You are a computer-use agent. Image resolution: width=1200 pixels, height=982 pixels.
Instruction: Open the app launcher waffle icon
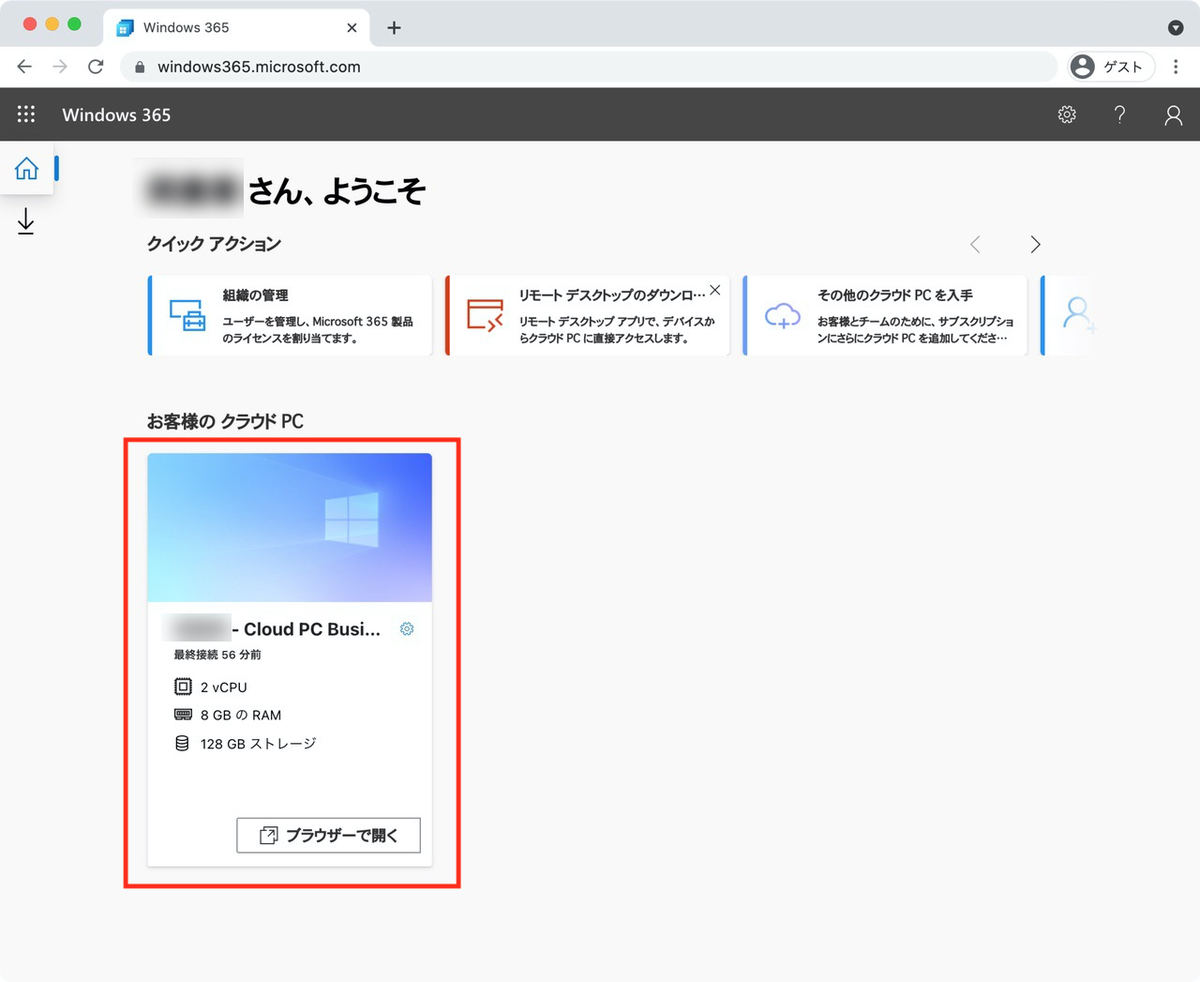pos(27,114)
